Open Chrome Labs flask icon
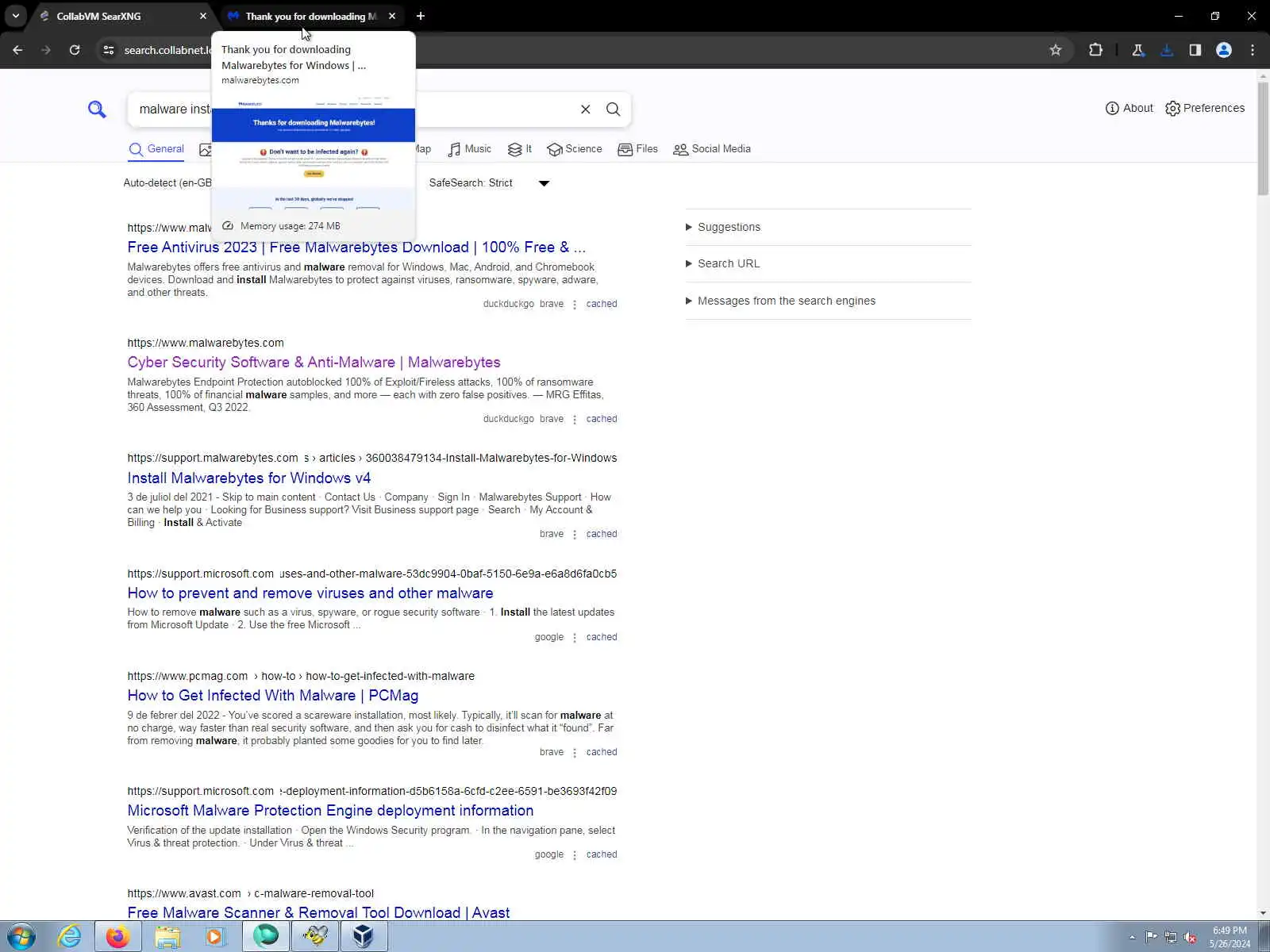The image size is (1270, 952). pyautogui.click(x=1137, y=50)
